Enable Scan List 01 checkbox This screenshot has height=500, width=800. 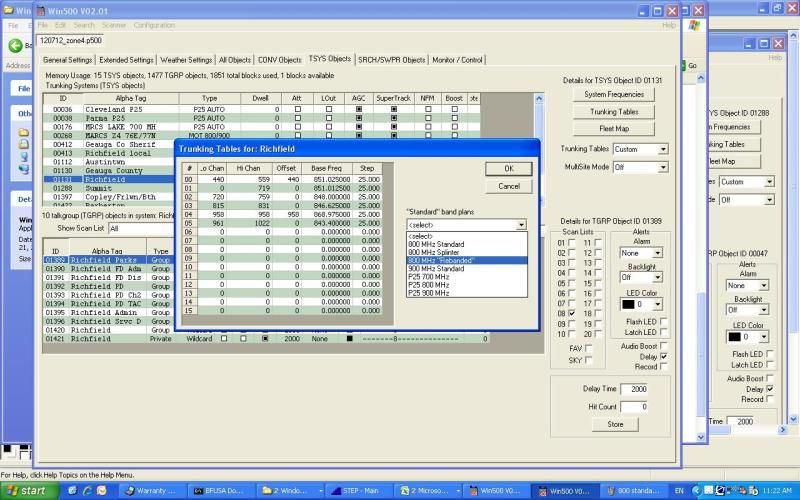[x=571, y=243]
